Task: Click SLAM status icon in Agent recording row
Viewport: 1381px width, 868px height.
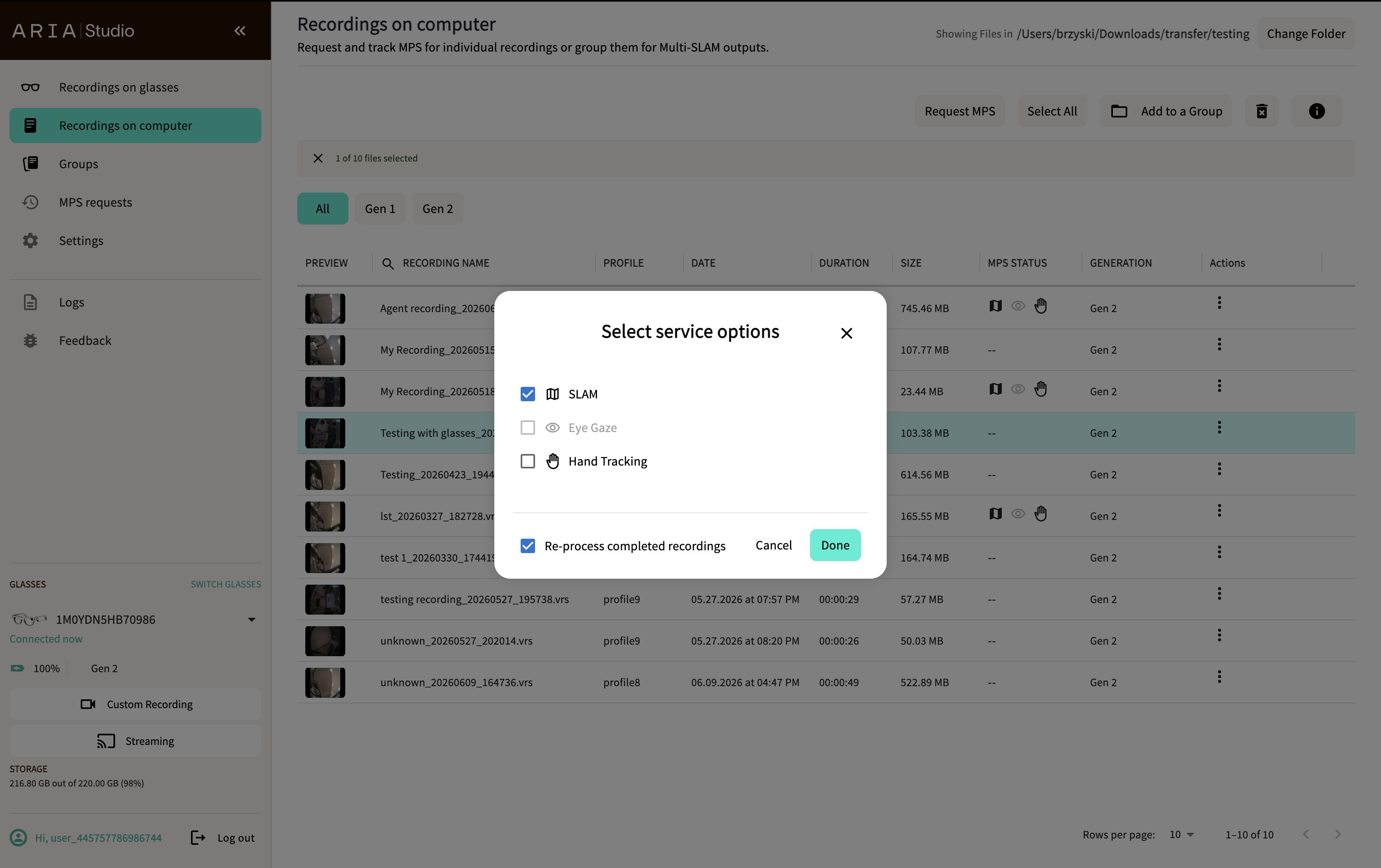Action: tap(996, 307)
